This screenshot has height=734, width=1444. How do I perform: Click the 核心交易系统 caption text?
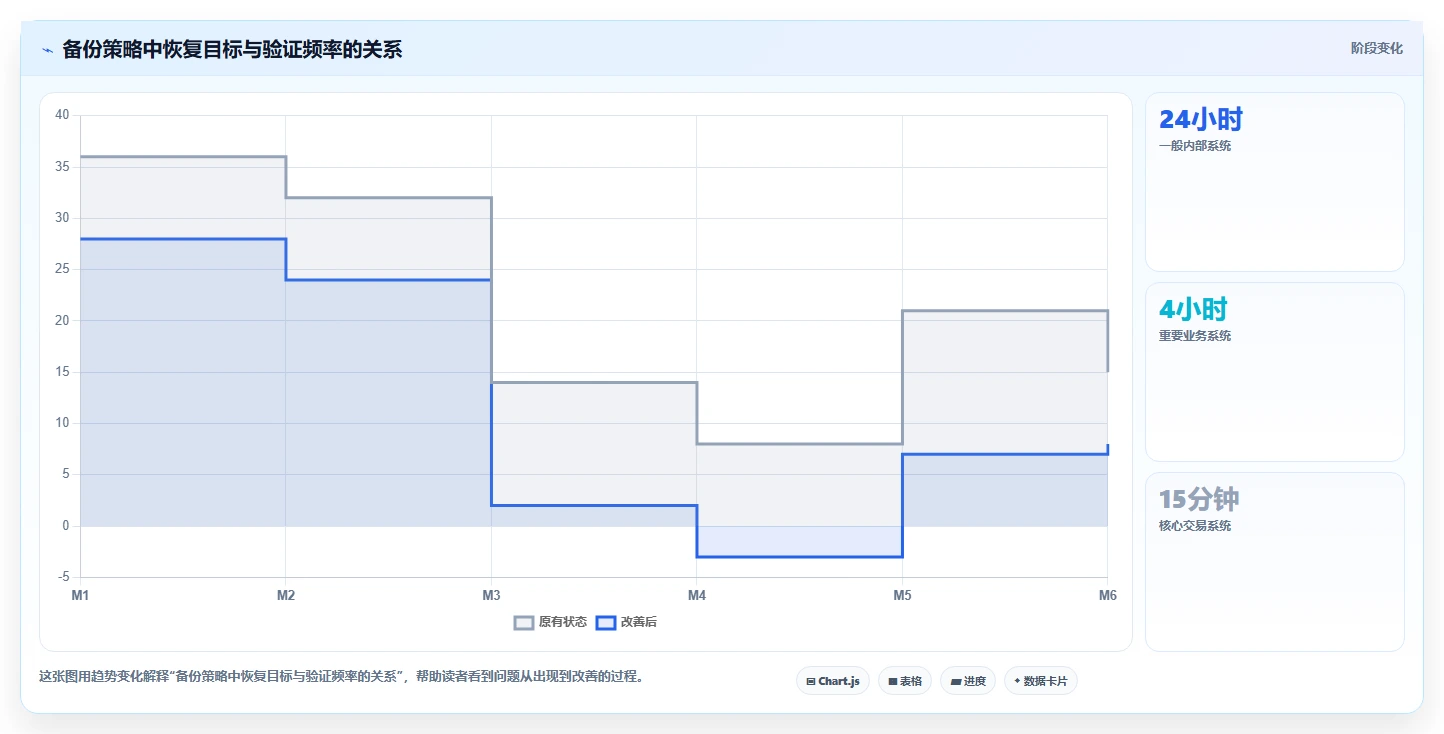coord(1195,526)
